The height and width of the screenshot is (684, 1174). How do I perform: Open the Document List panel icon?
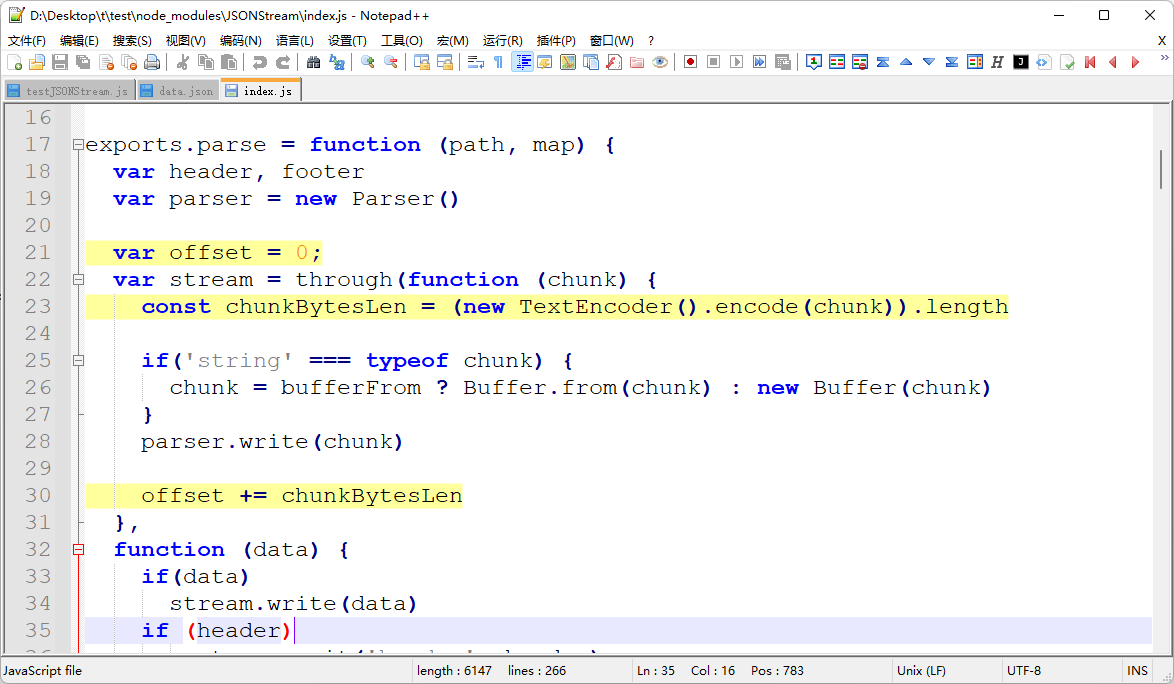click(591, 62)
